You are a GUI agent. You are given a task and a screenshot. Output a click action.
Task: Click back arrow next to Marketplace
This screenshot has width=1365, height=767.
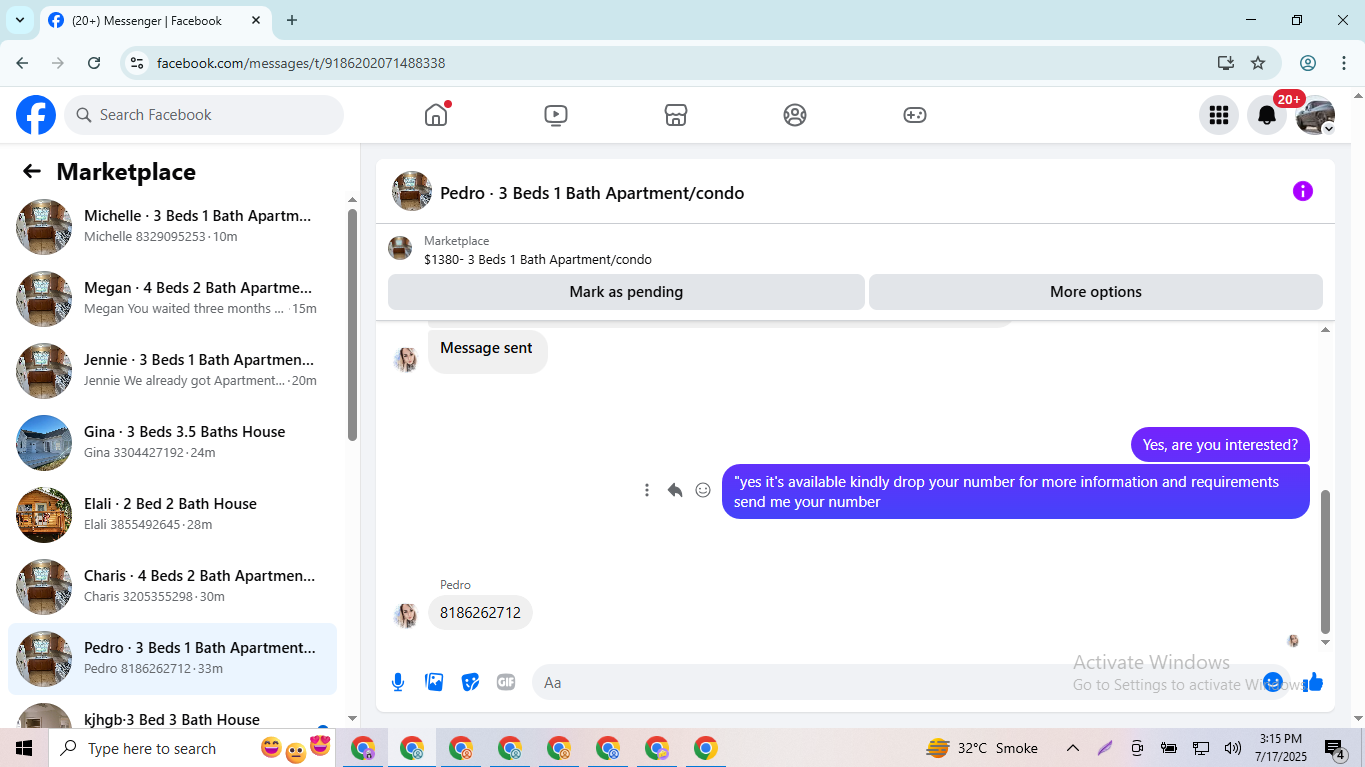[32, 171]
